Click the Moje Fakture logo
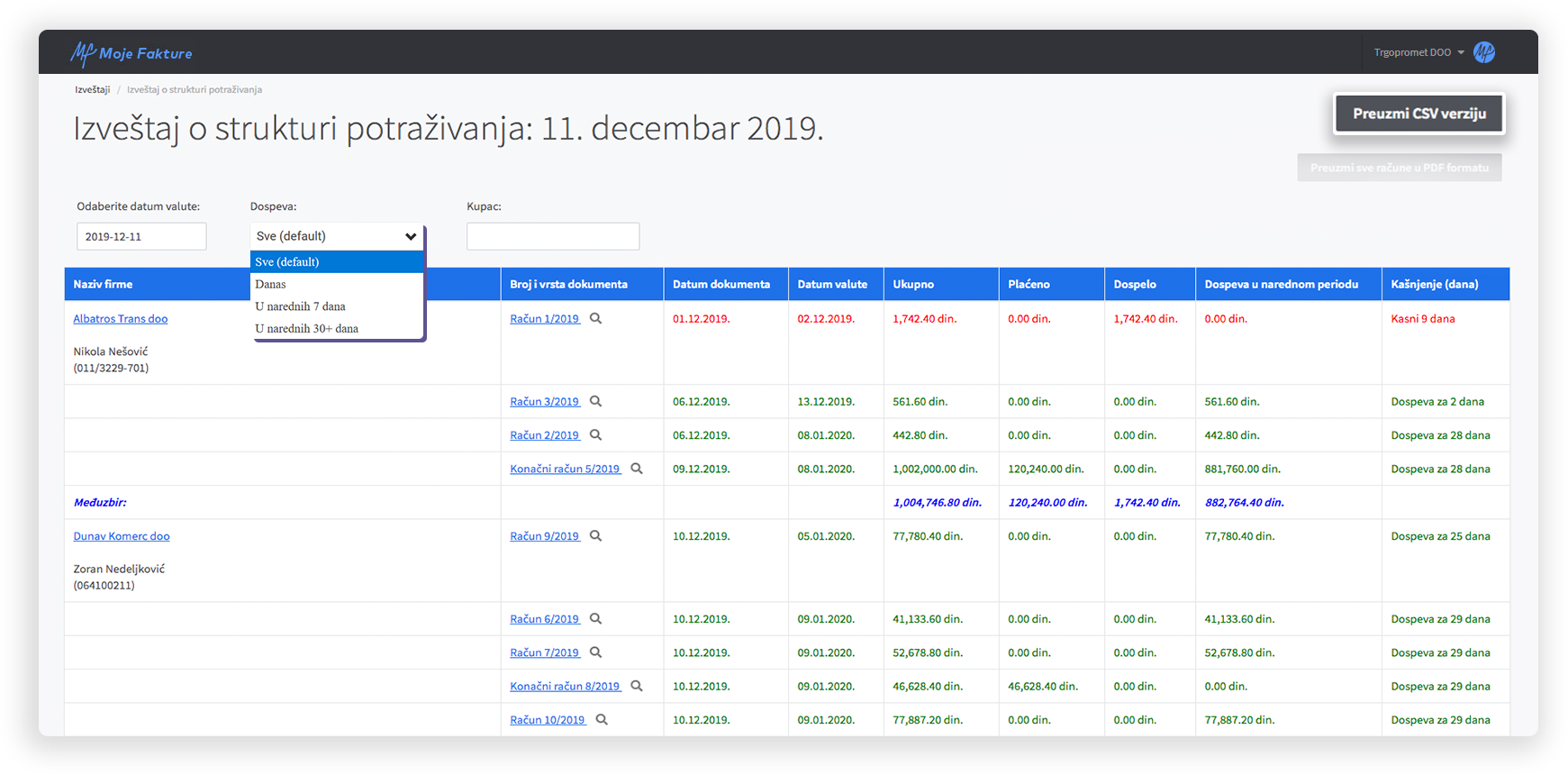The width and height of the screenshot is (1568, 775). (131, 53)
